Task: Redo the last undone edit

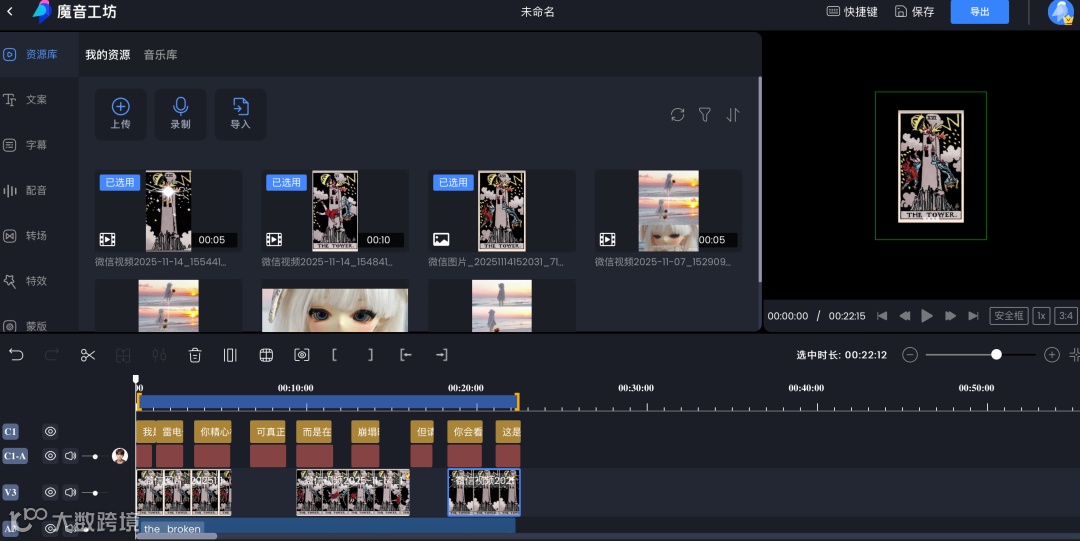Action: (x=52, y=355)
